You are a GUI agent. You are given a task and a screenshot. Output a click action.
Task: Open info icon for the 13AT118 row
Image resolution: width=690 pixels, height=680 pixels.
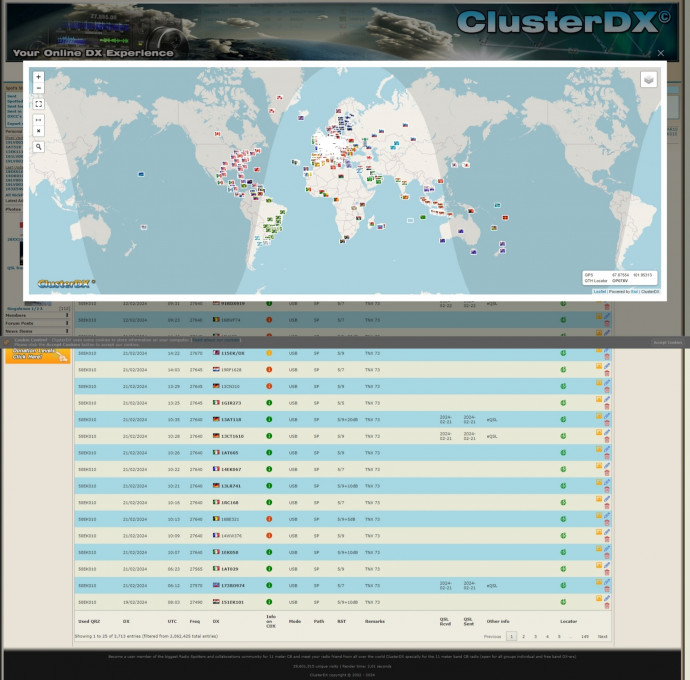[269, 419]
